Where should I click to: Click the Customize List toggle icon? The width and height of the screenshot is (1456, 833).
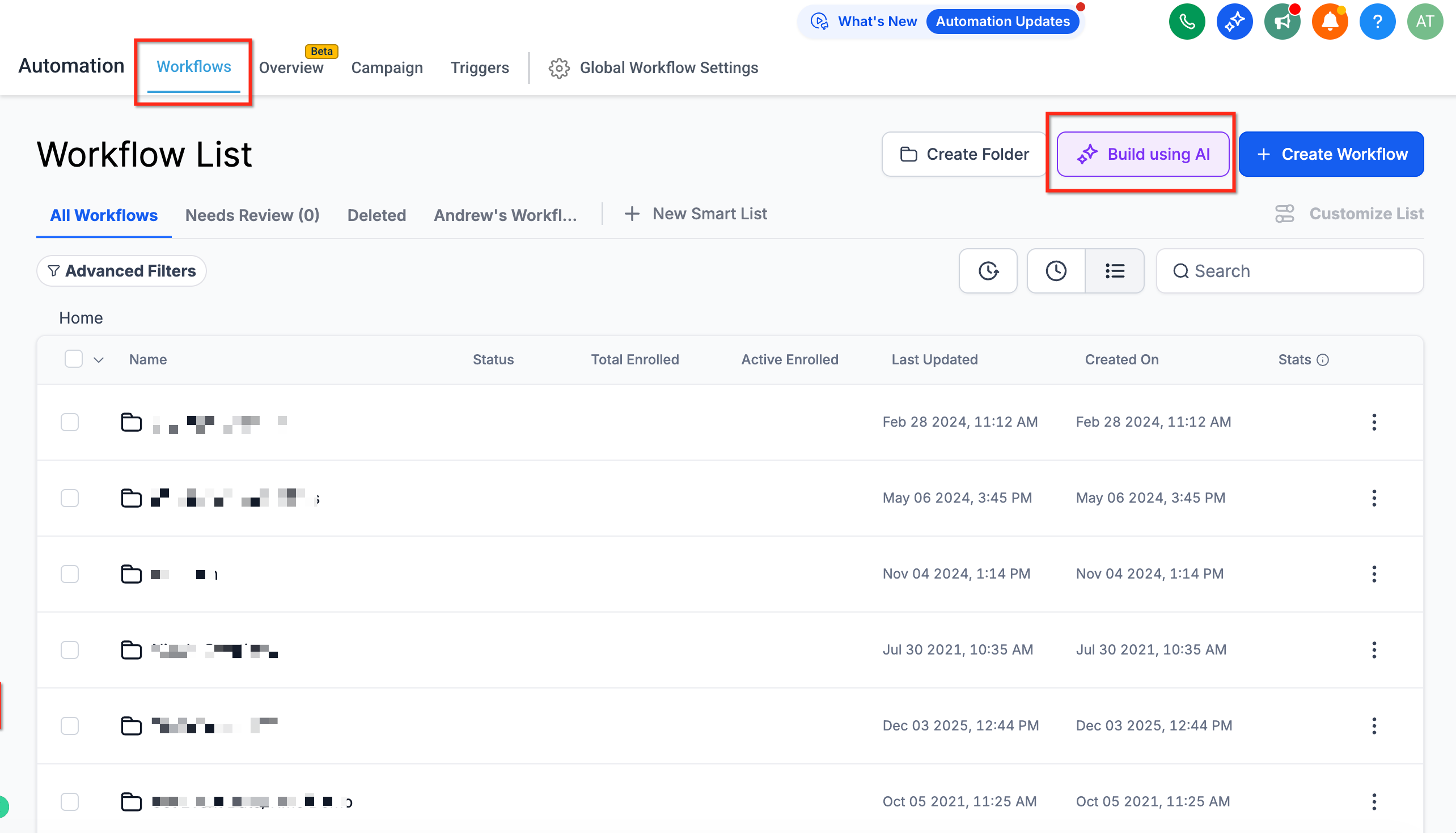1284,214
